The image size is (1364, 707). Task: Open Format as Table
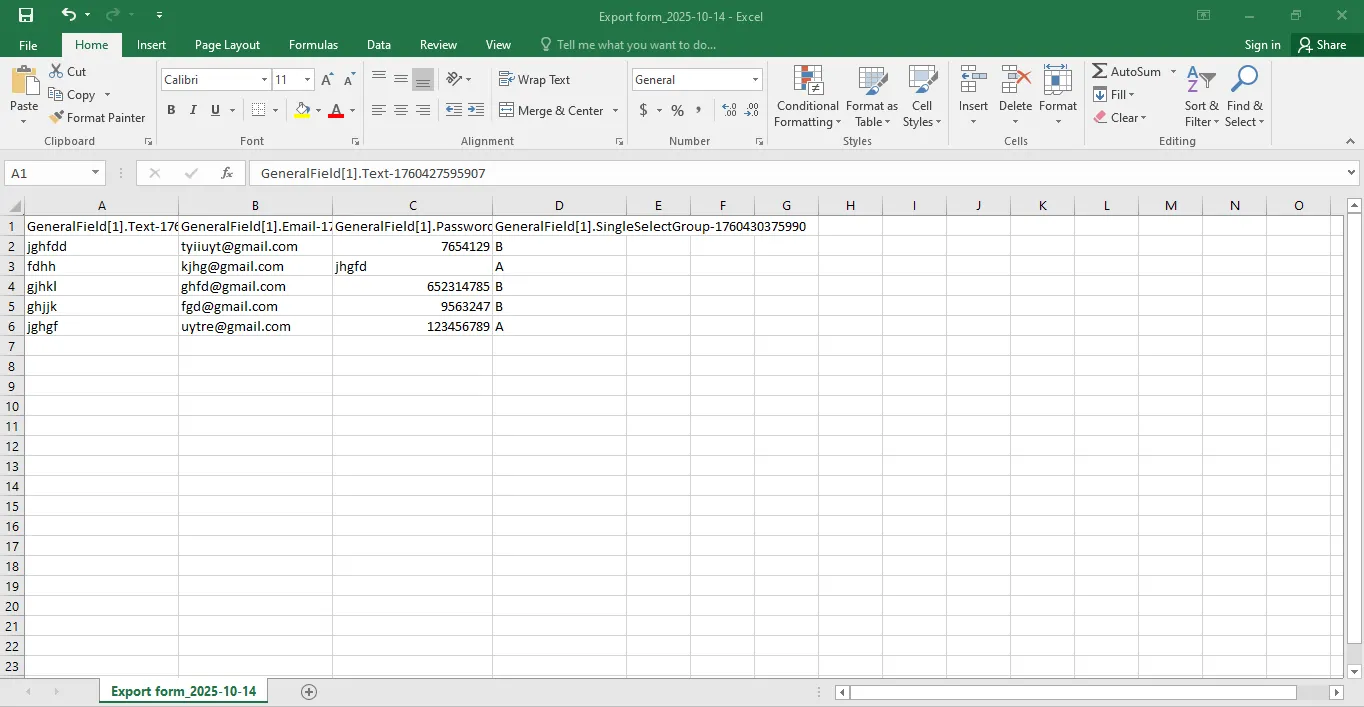(872, 97)
